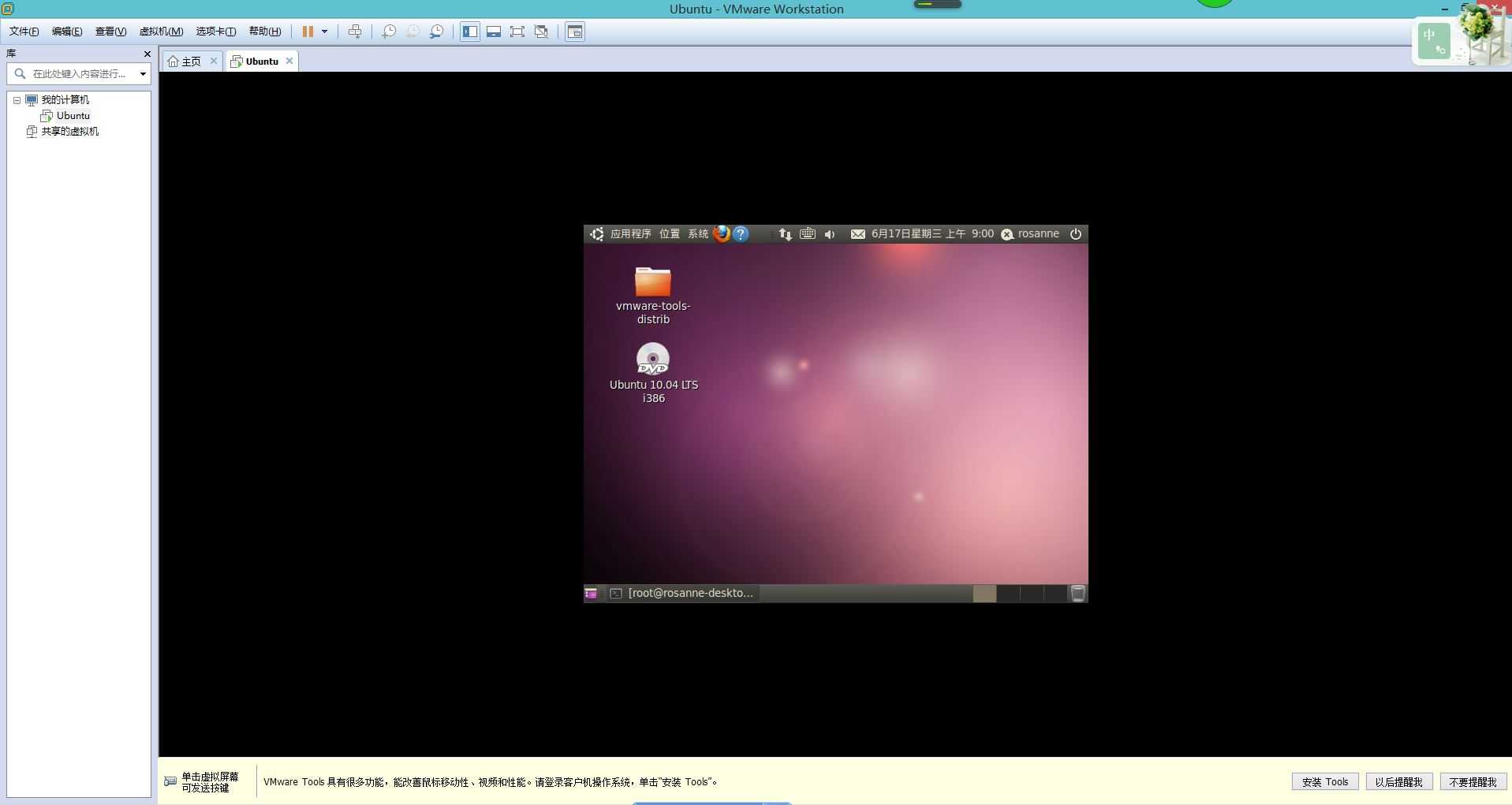The image size is (1512, 805).
Task: Open the snapshot manager icon
Action: (436, 32)
